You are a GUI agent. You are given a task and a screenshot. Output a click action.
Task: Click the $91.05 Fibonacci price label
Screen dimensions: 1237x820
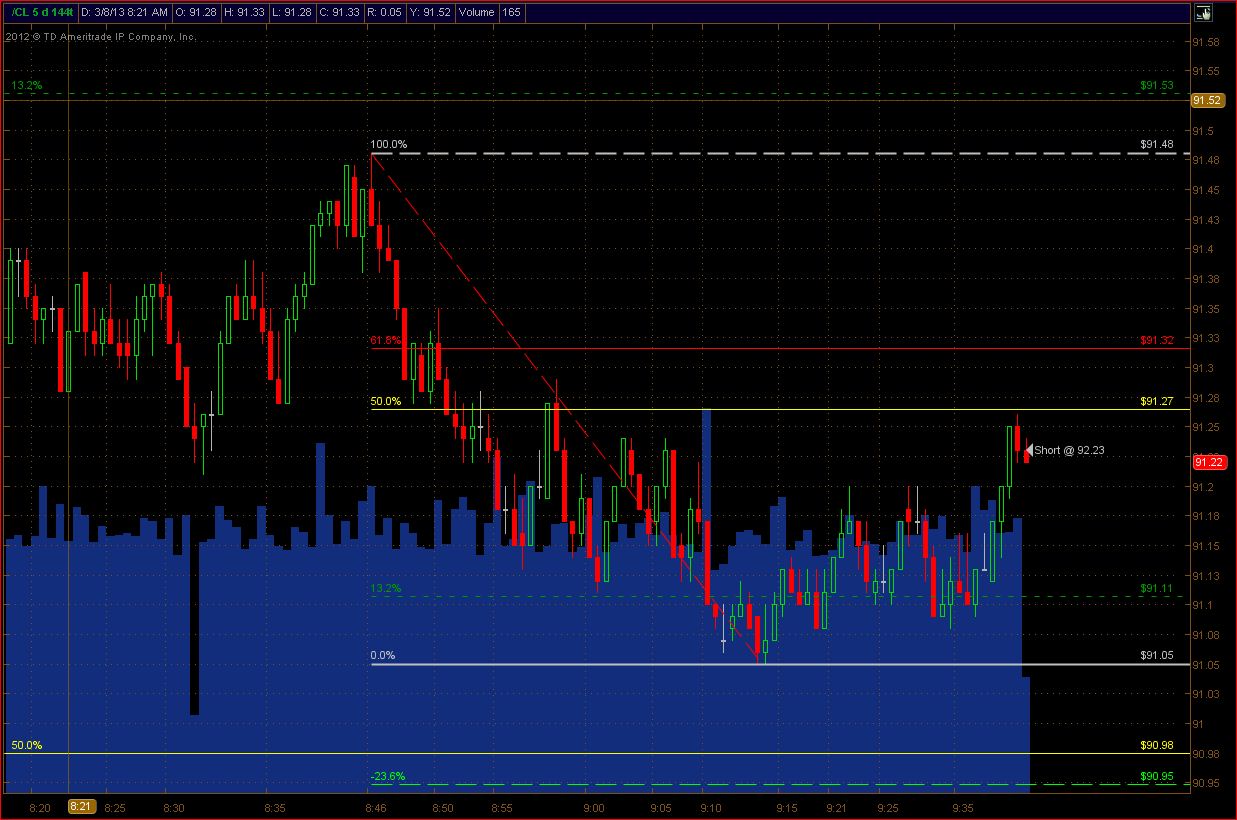[1157, 656]
